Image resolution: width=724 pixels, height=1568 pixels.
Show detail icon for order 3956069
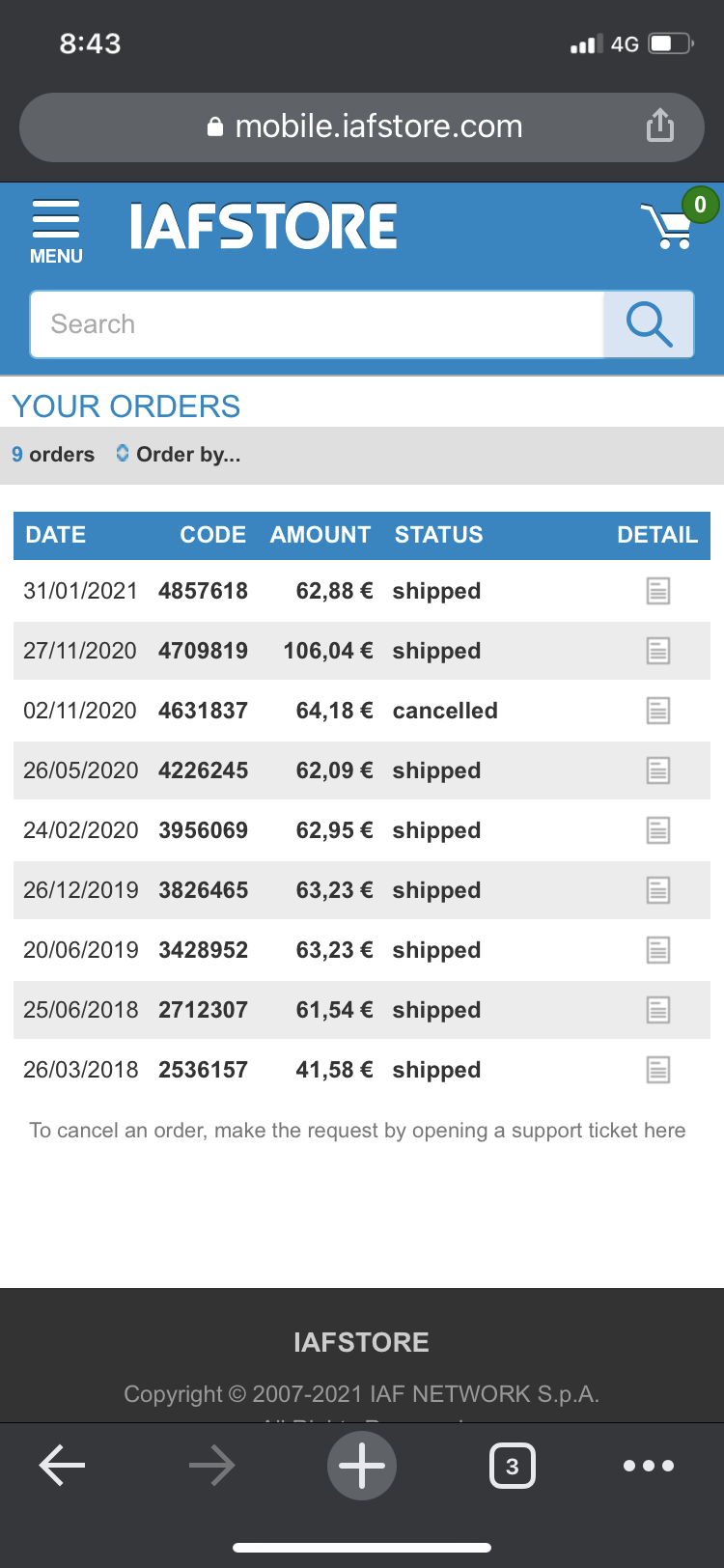(658, 830)
